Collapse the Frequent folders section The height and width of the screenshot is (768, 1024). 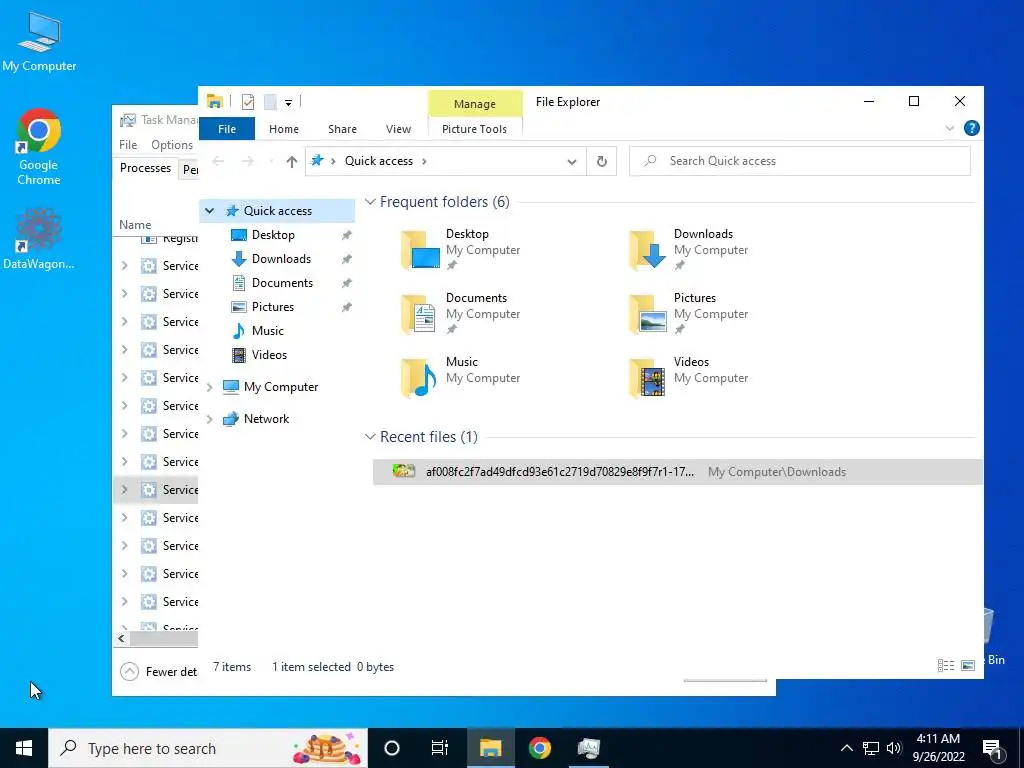pos(370,202)
